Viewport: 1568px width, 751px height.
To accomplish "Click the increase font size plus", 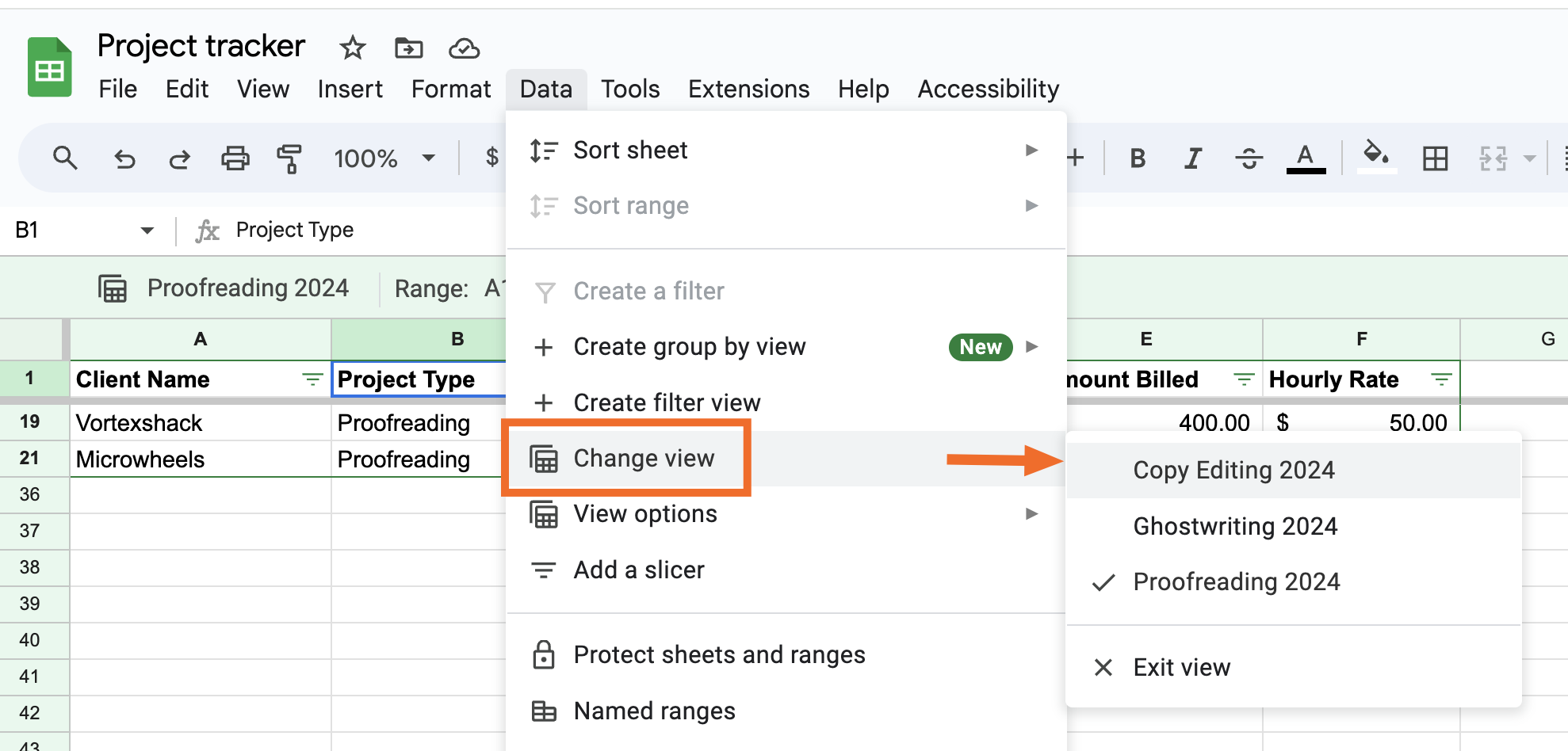I will coord(1076,158).
